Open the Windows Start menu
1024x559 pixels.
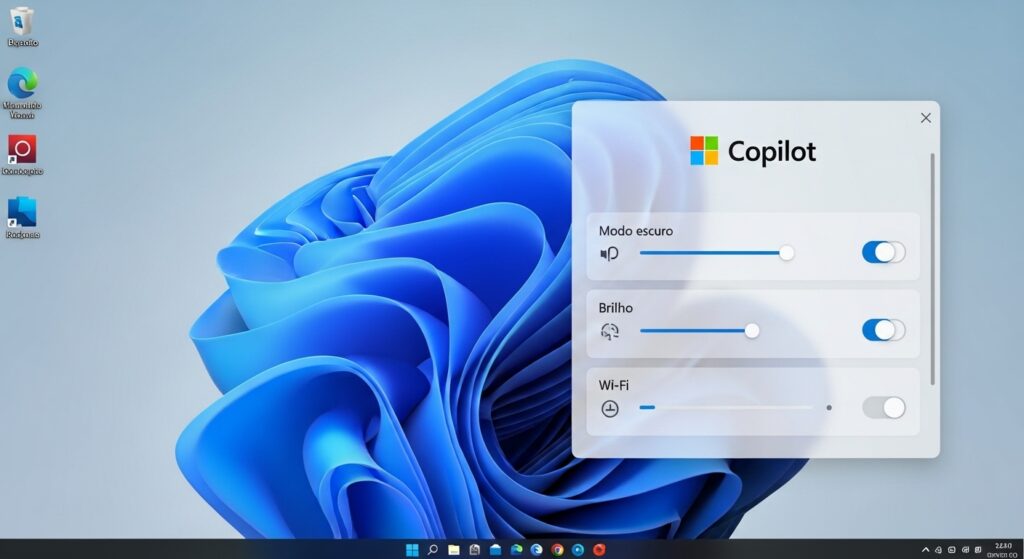[412, 550]
